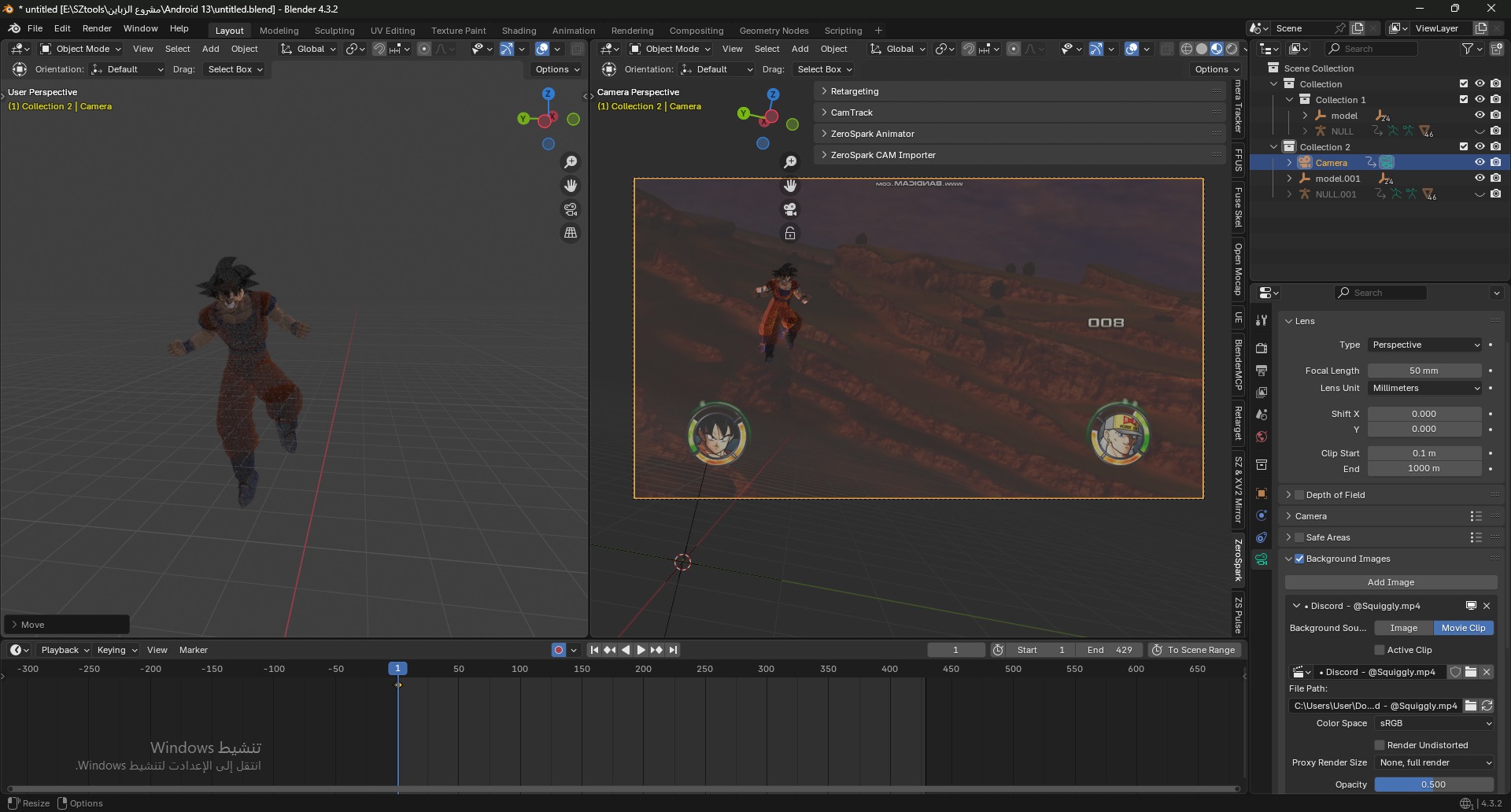Open the Output properties tab
The height and width of the screenshot is (812, 1511).
[1262, 370]
